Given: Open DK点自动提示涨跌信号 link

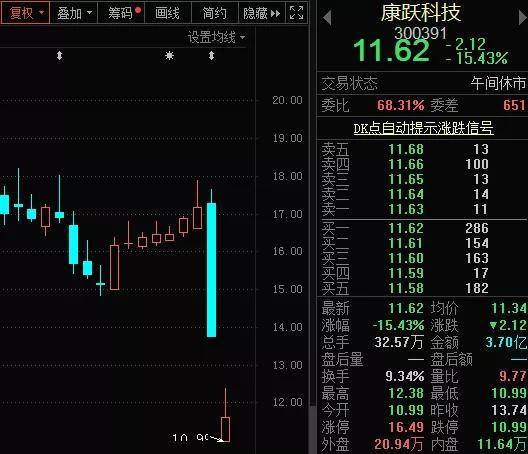Looking at the screenshot, I should pyautogui.click(x=423, y=128).
